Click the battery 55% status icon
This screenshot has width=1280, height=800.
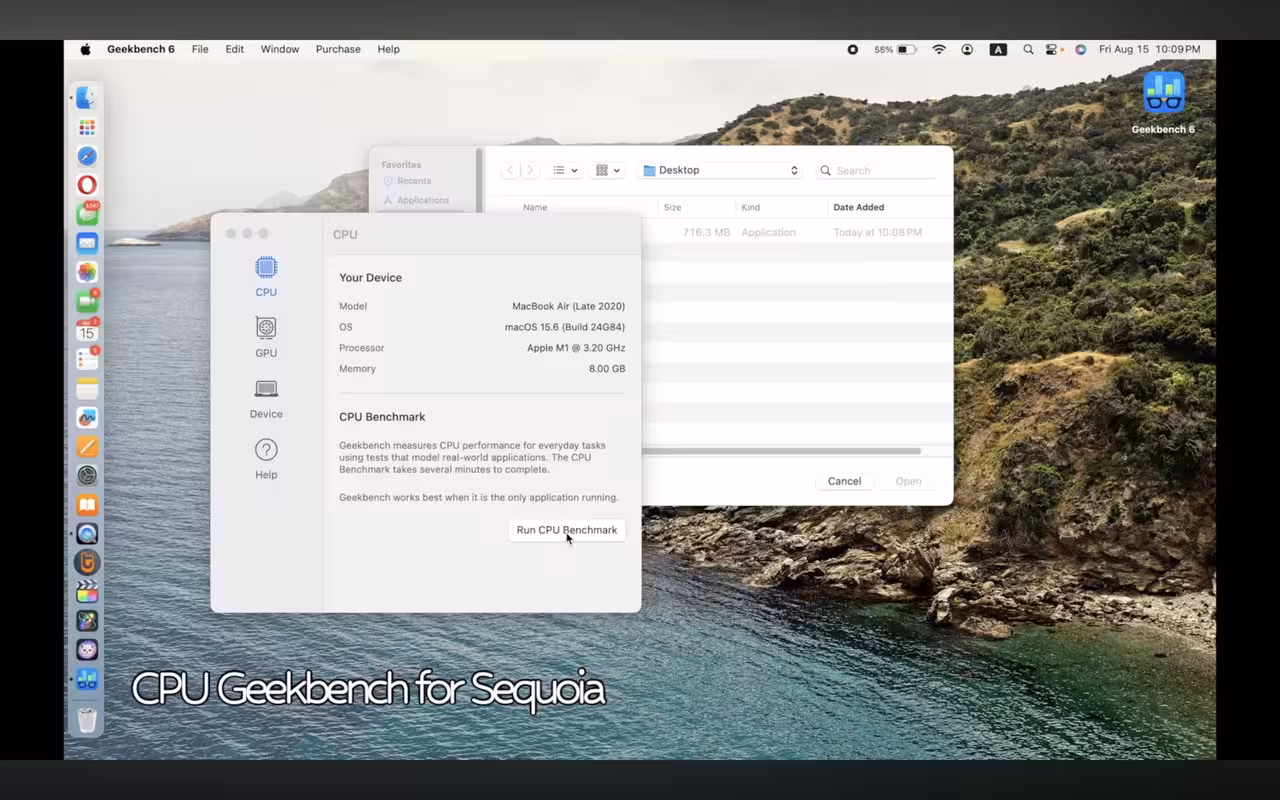tap(895, 49)
